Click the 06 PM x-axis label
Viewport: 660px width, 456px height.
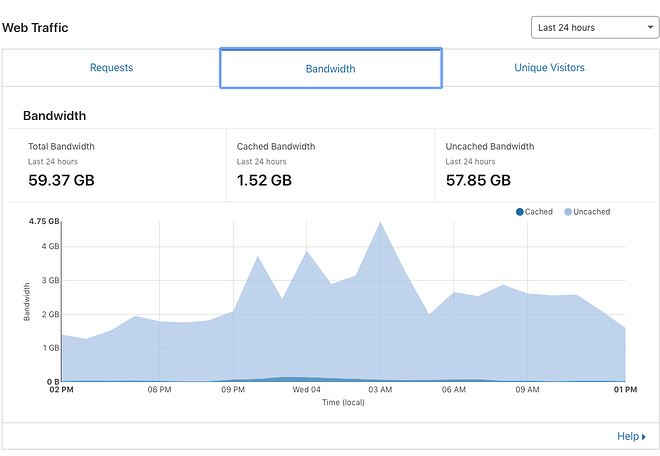click(160, 389)
